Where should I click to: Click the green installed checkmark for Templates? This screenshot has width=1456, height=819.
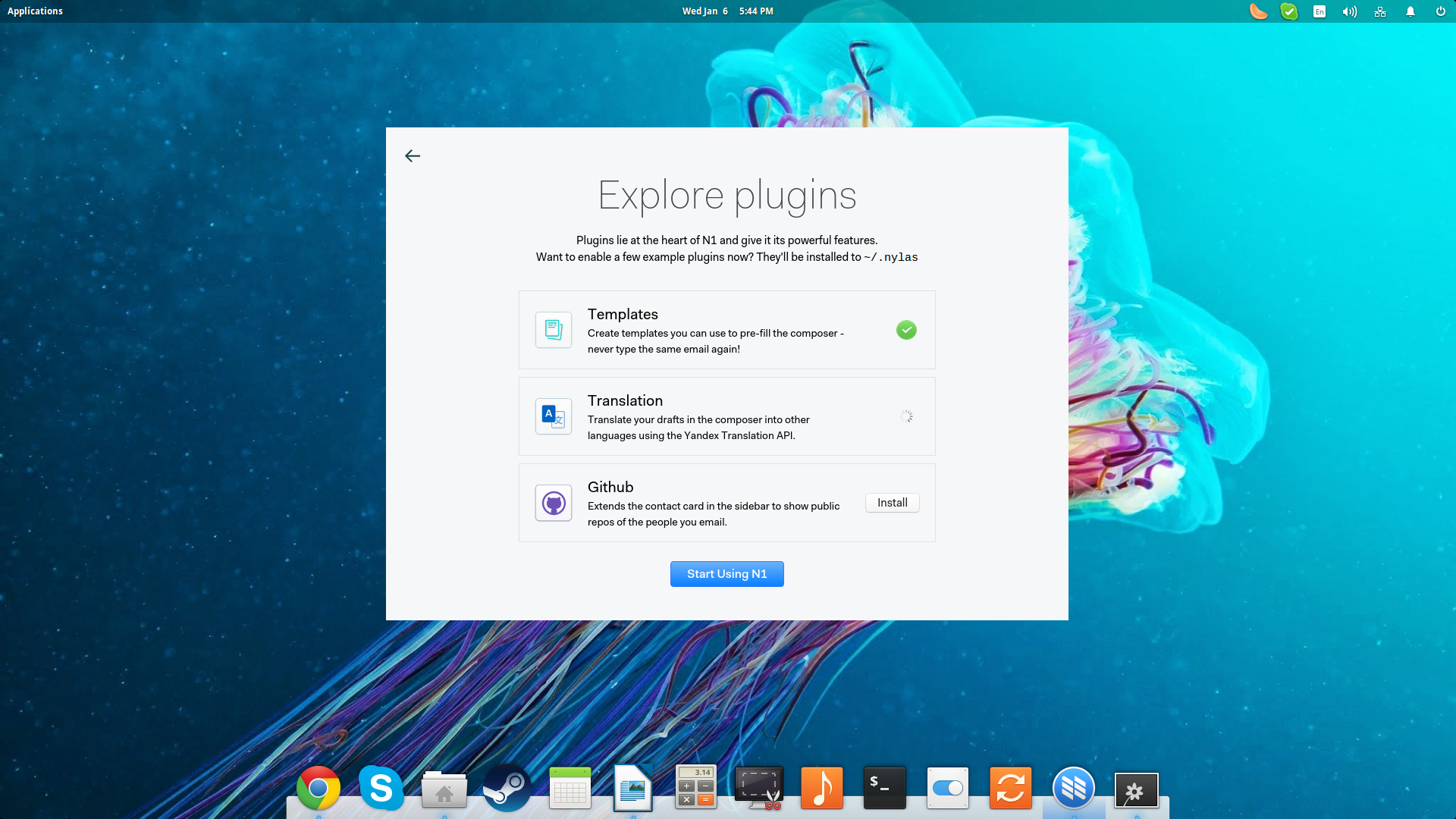906,330
